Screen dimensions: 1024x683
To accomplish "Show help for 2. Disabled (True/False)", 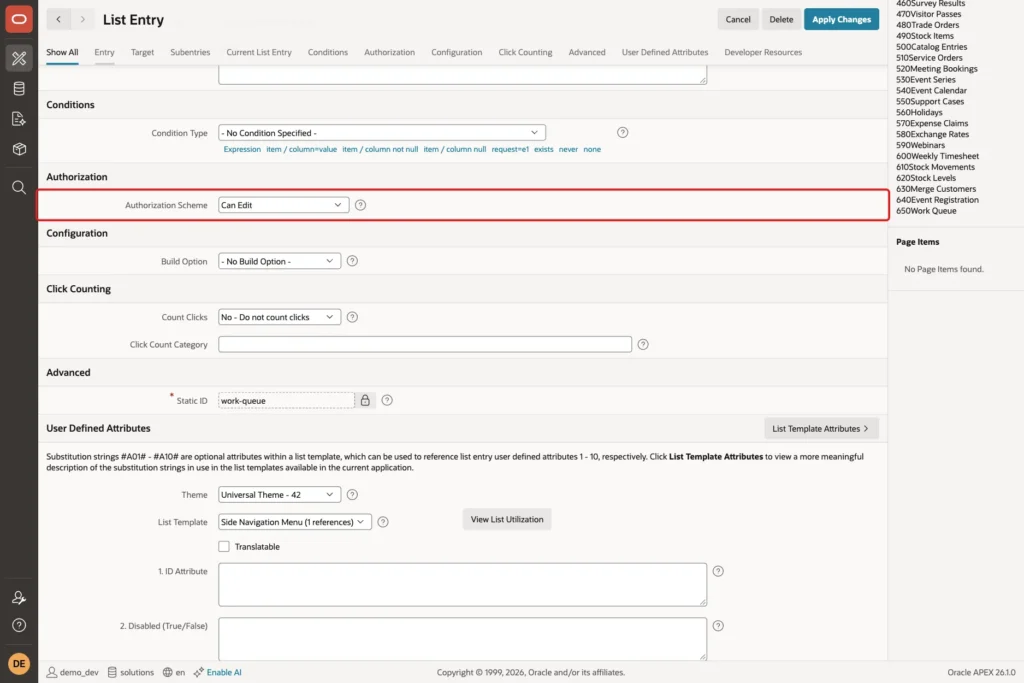I will (x=718, y=626).
